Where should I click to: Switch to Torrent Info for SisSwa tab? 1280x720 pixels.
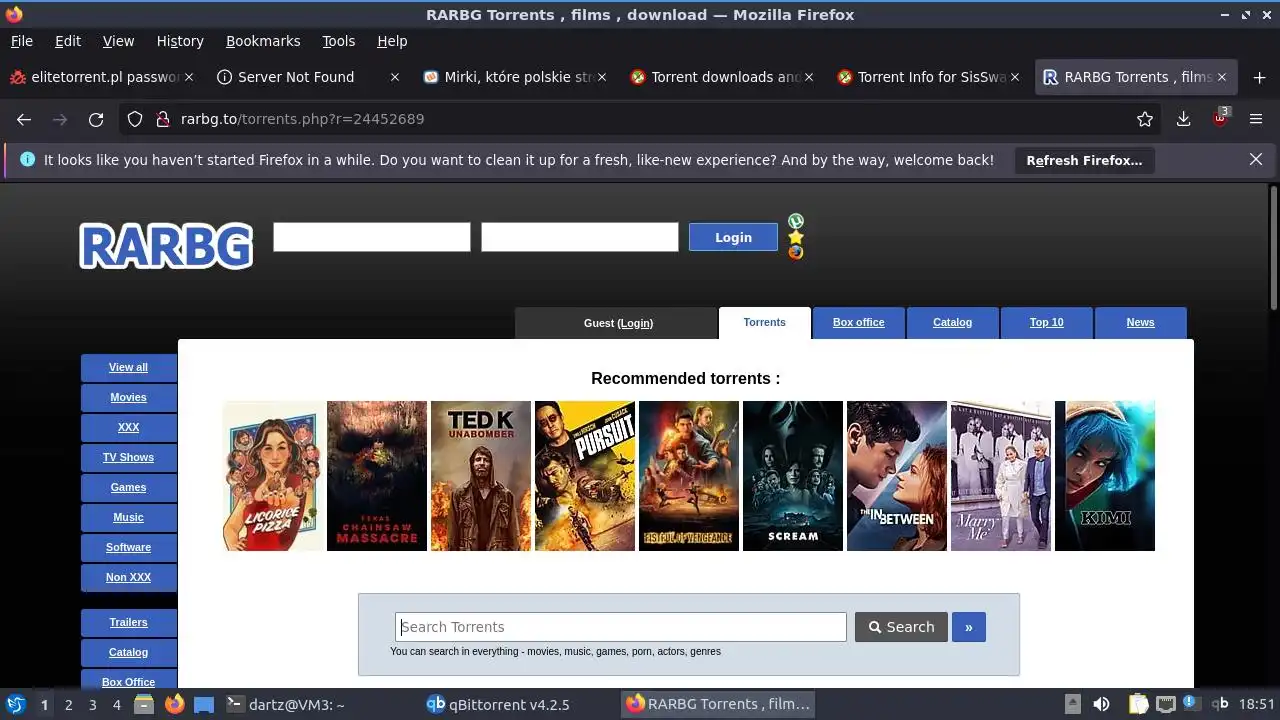click(928, 77)
